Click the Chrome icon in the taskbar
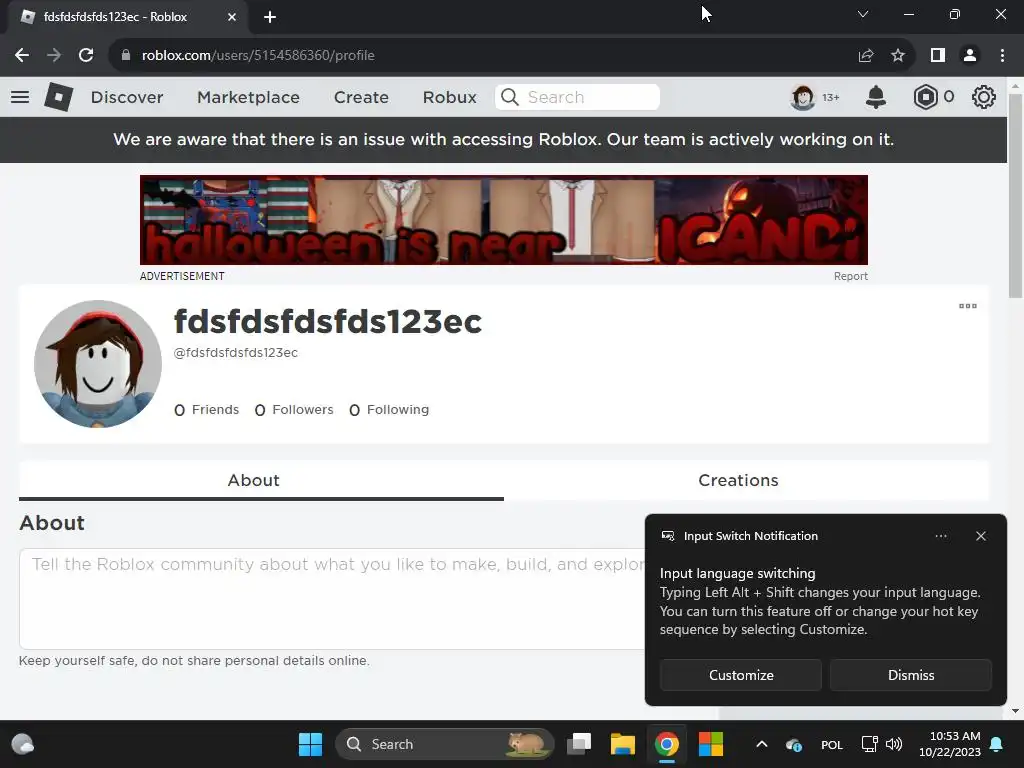The height and width of the screenshot is (768, 1024). click(667, 744)
